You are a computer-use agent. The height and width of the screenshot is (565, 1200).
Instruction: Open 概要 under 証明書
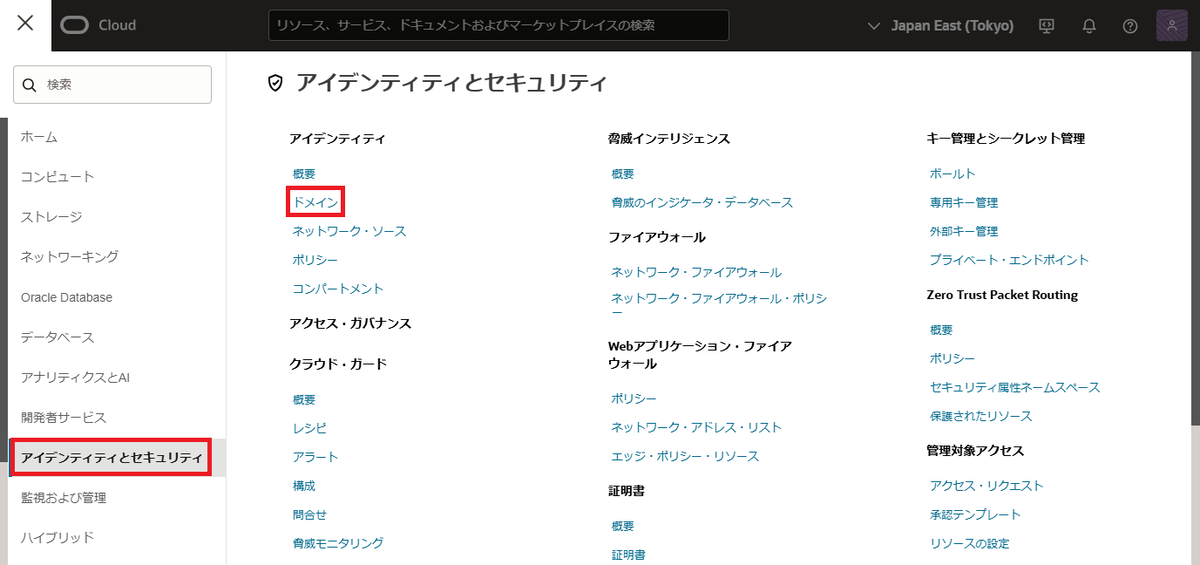pos(623,526)
